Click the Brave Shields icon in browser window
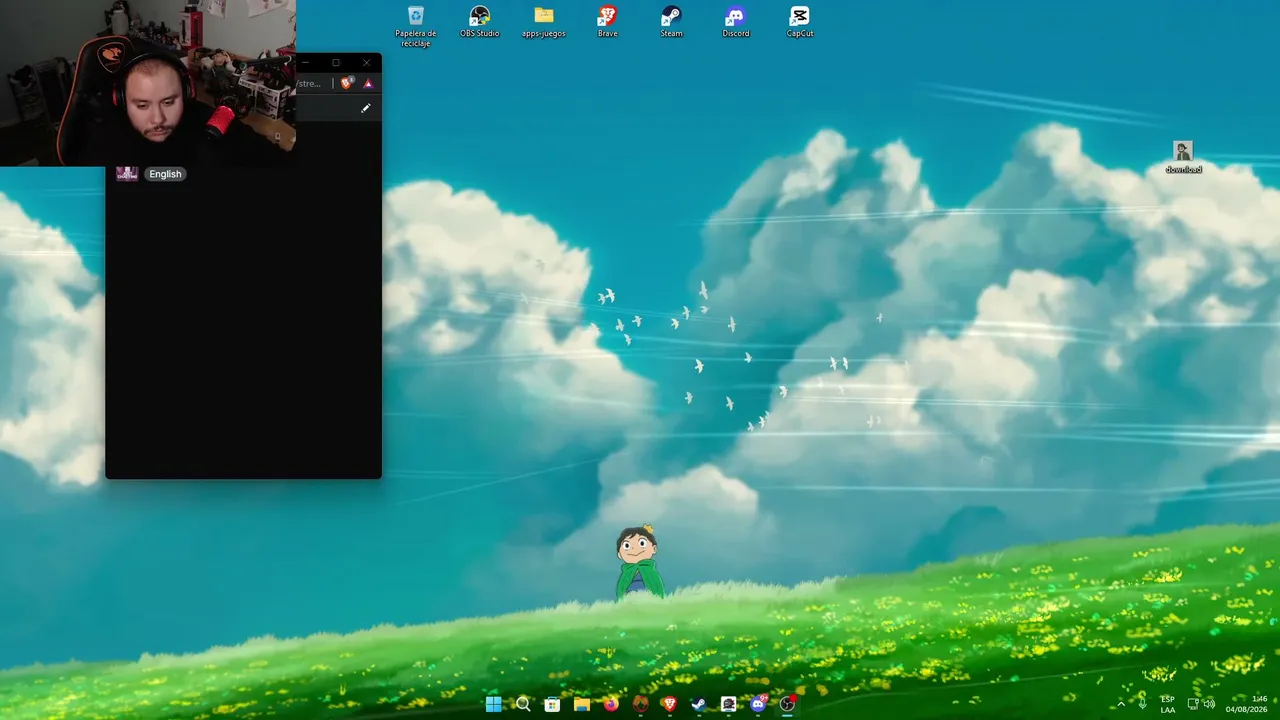Image resolution: width=1280 pixels, height=720 pixels. point(347,84)
